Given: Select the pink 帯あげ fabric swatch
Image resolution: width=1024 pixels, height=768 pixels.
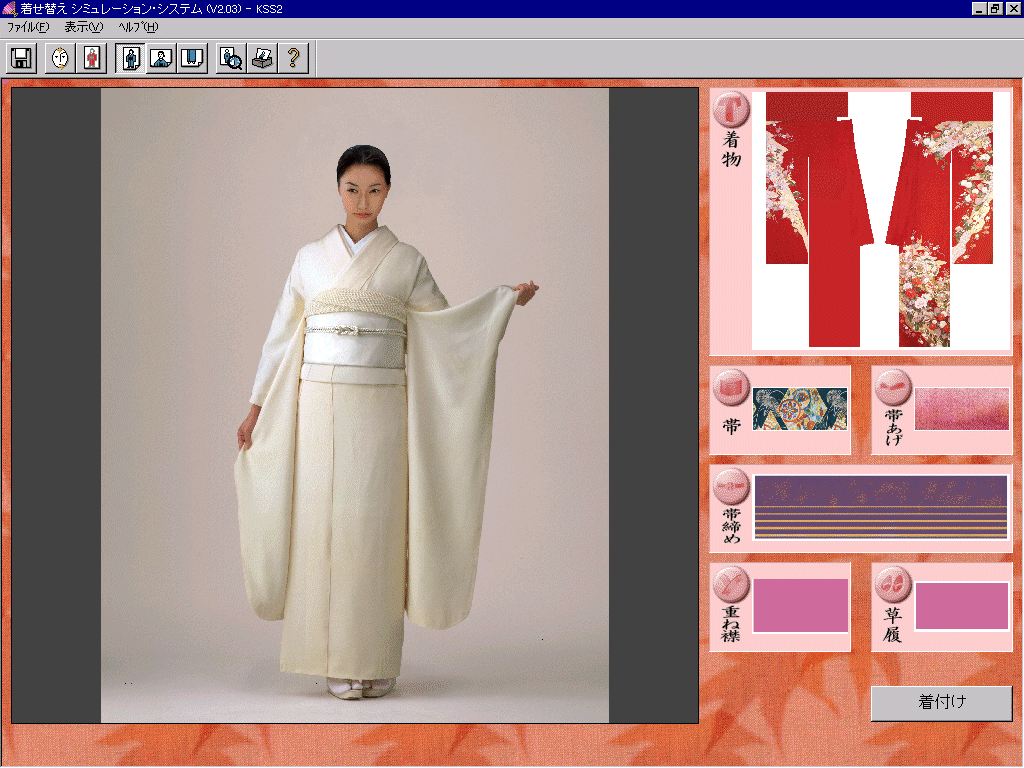Looking at the screenshot, I should [962, 409].
